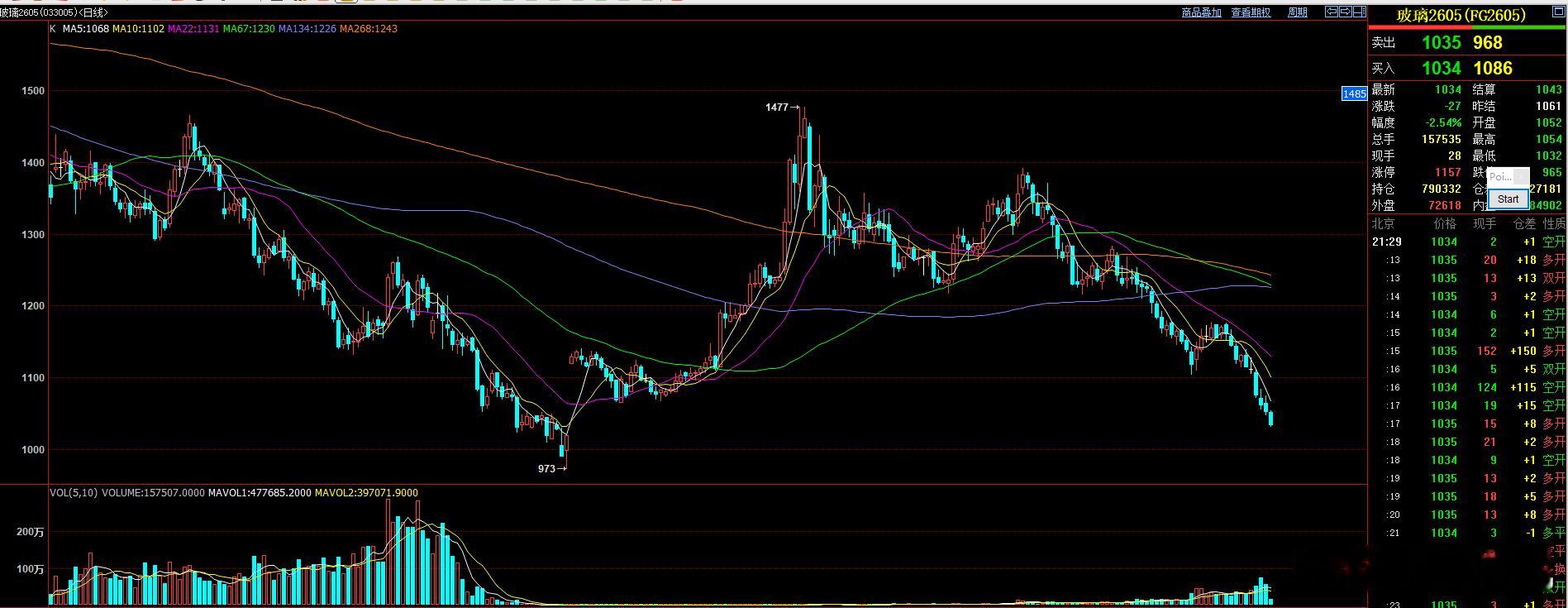
Task: Click the buy volume 1086
Action: click(x=1493, y=69)
